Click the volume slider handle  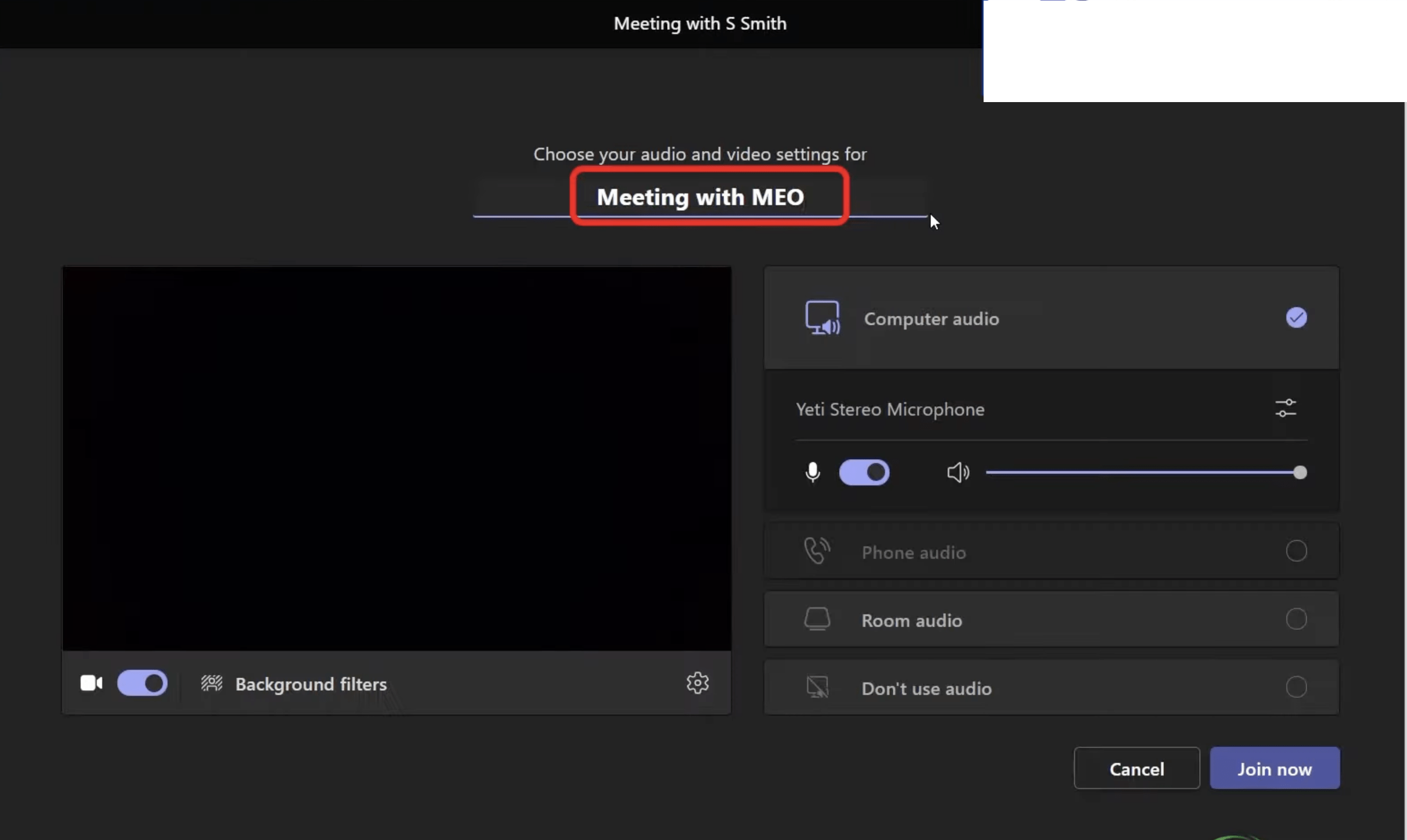(x=1300, y=473)
